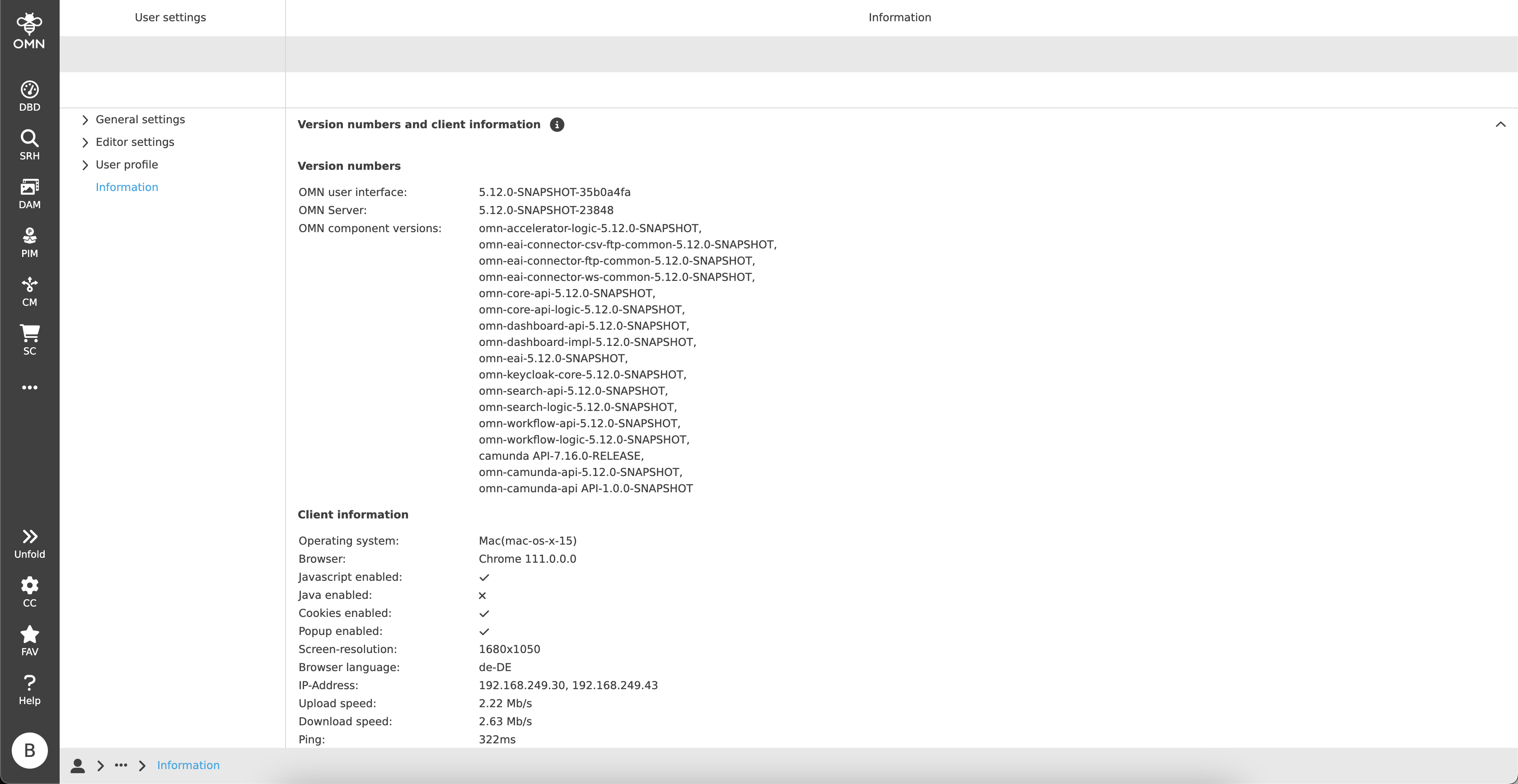
Task: Click Information in the bottom breadcrumb
Action: click(188, 765)
